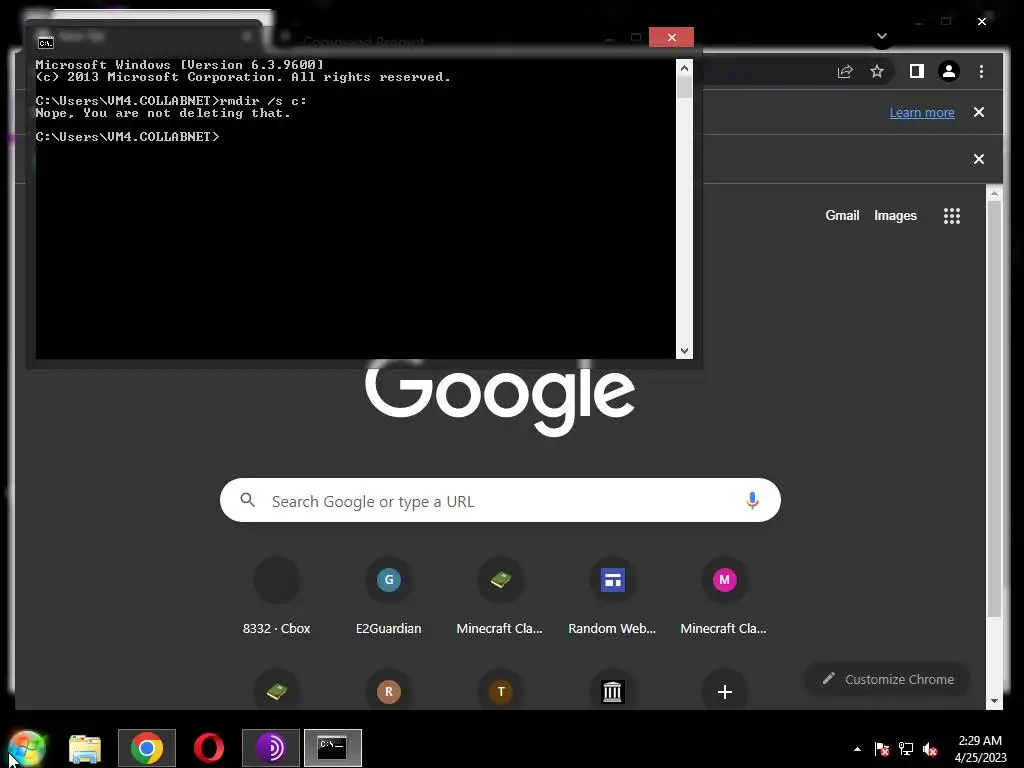This screenshot has width=1024, height=768.
Task: Click the muted volume tray icon
Action: pyautogui.click(x=930, y=749)
